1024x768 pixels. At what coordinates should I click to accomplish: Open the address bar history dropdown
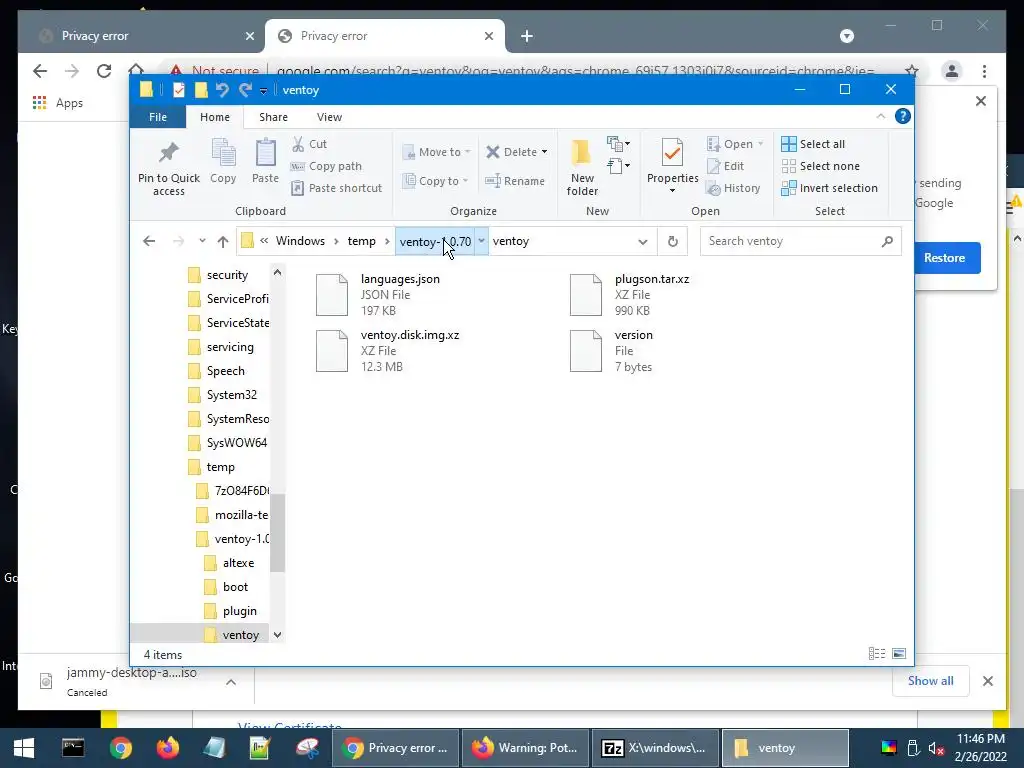coord(643,241)
